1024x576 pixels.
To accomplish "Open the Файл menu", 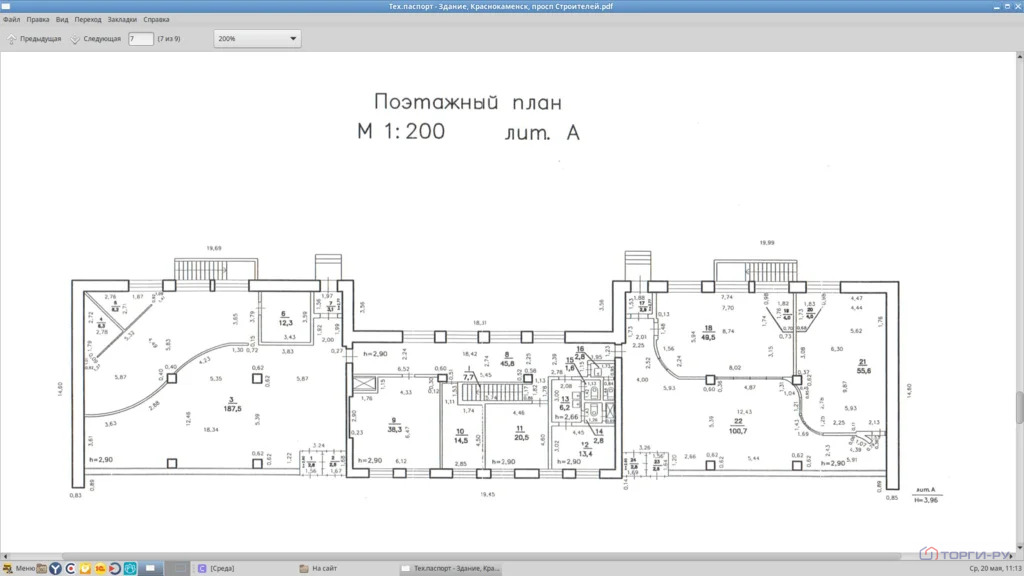I will (11, 20).
